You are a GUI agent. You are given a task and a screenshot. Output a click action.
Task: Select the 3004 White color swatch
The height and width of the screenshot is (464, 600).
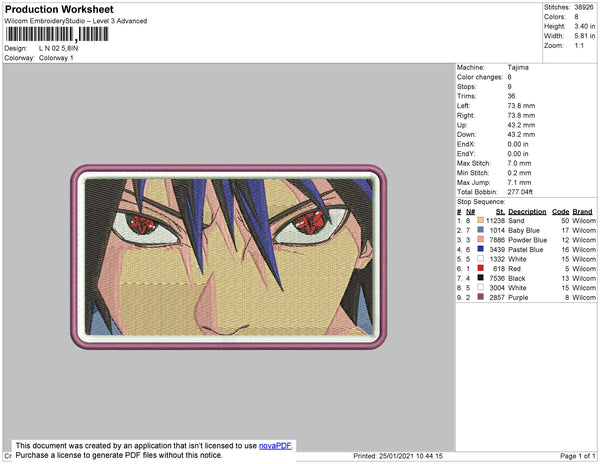(481, 287)
